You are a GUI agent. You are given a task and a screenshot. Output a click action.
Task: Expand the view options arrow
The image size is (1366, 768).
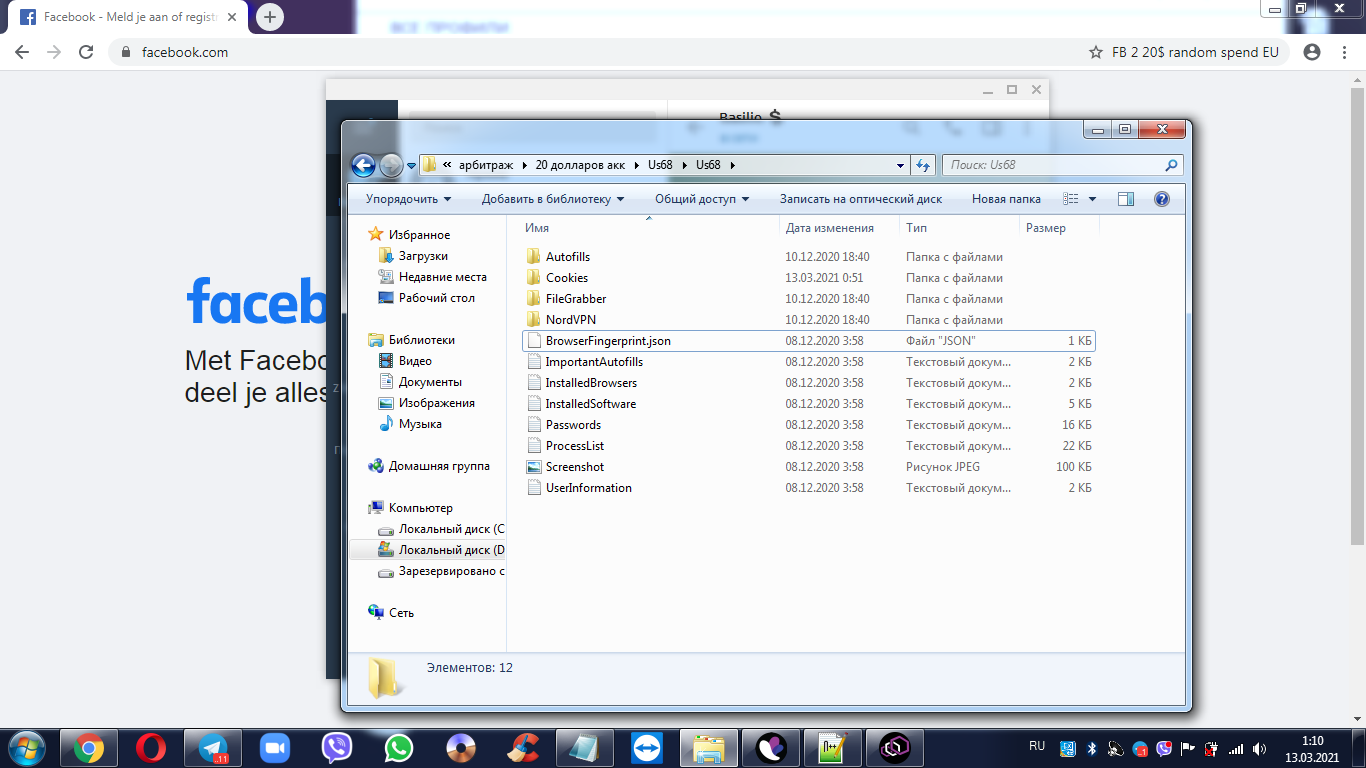pyautogui.click(x=1092, y=199)
